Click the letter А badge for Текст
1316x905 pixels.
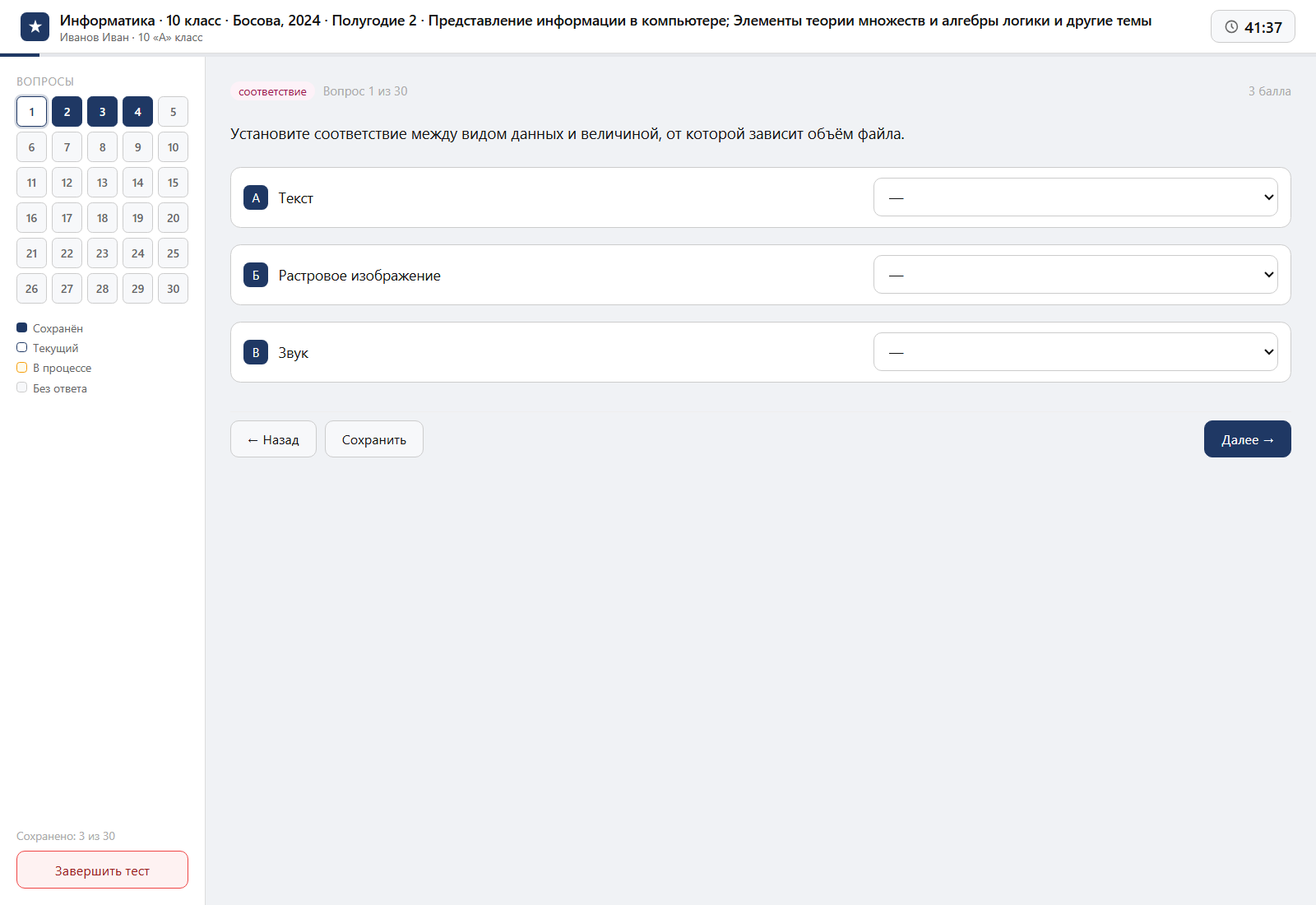click(256, 197)
